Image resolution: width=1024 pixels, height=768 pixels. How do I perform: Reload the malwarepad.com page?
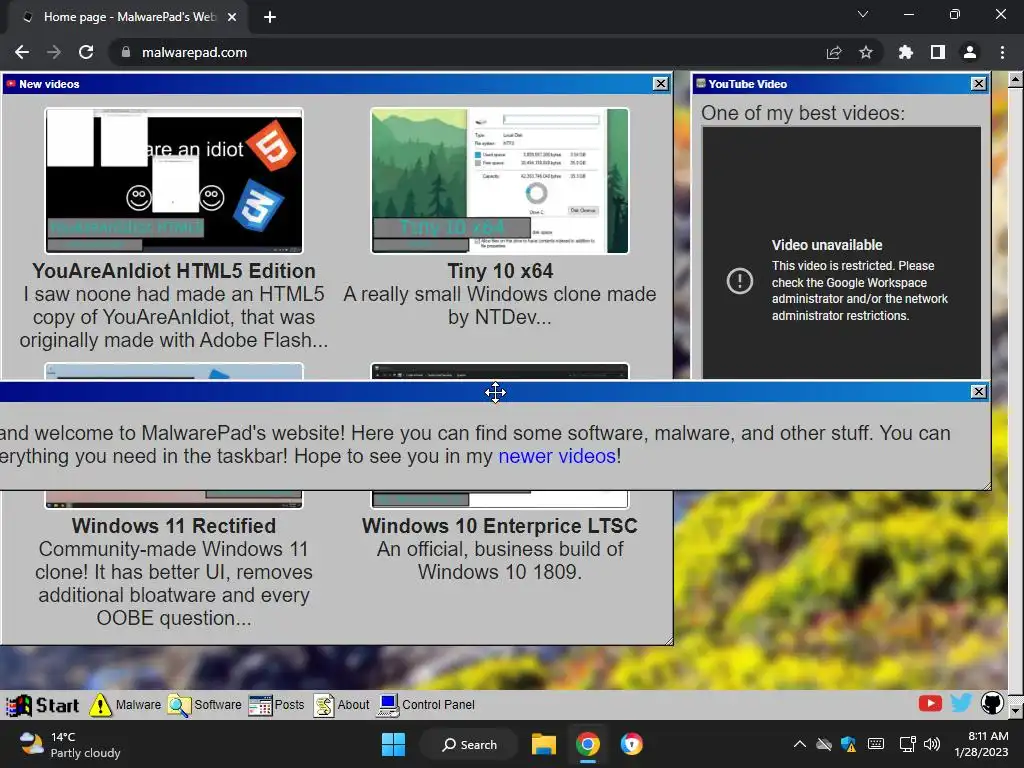[x=86, y=52]
